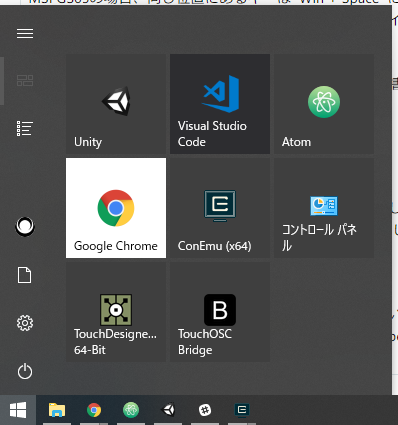This screenshot has width=398, height=425.
Task: Launch the TouchDesigner 64-Bit tile
Action: (x=116, y=312)
